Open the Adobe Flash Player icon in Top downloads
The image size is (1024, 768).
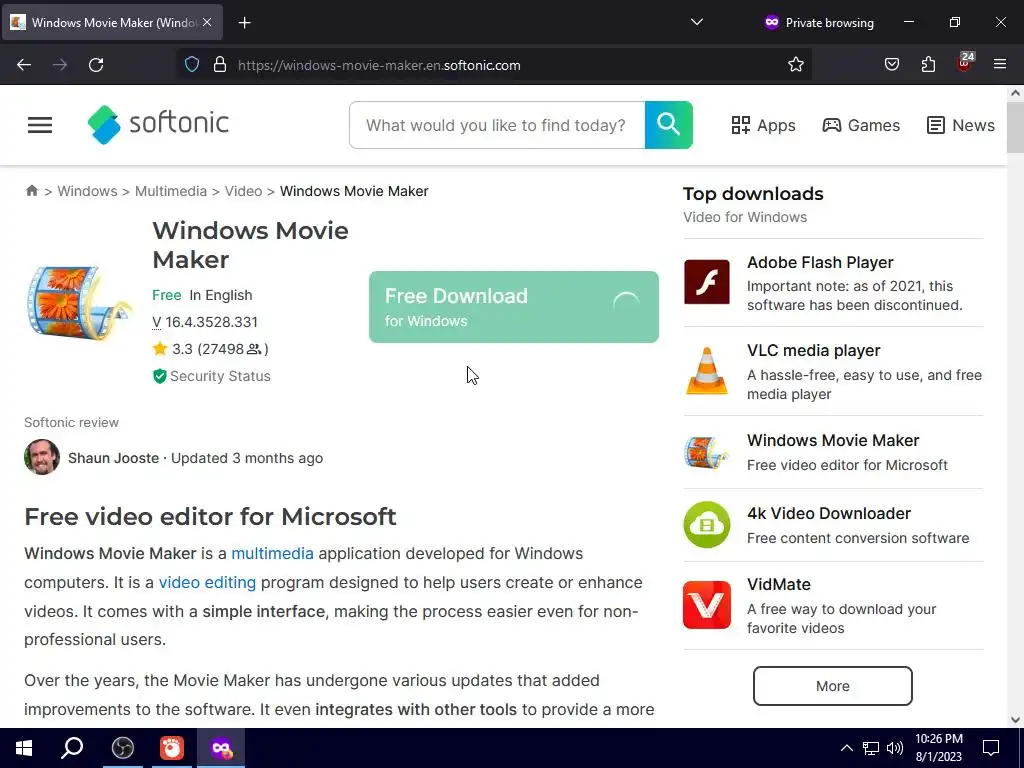pyautogui.click(x=707, y=282)
